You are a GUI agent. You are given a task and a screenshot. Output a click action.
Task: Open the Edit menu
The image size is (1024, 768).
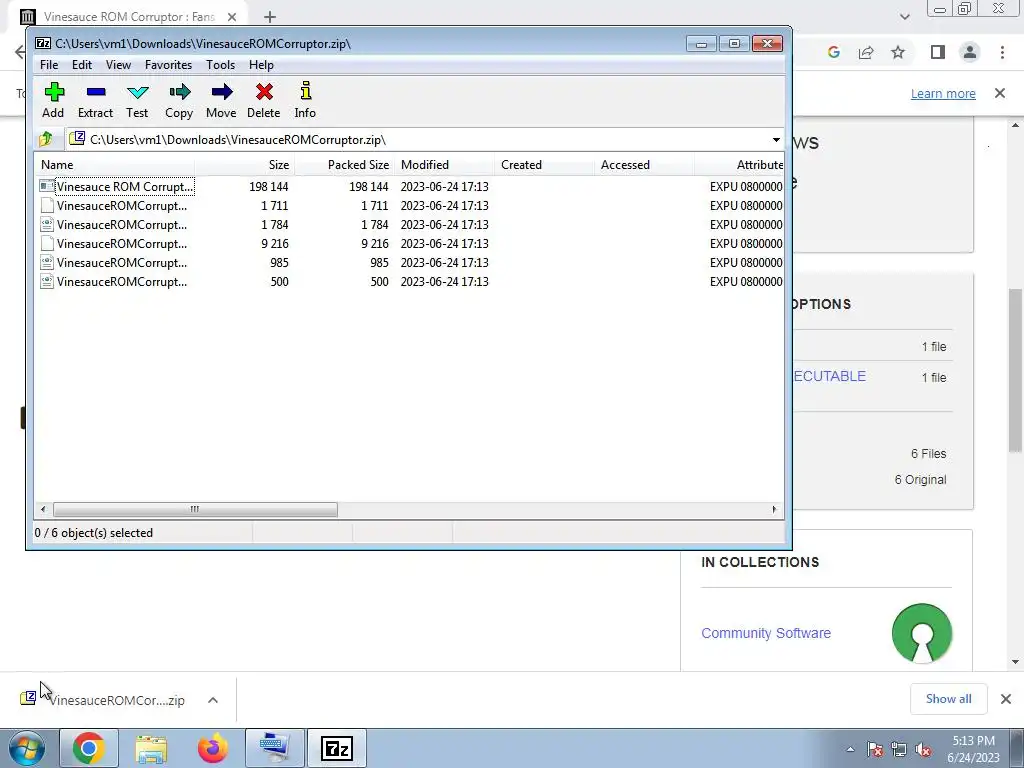82,65
